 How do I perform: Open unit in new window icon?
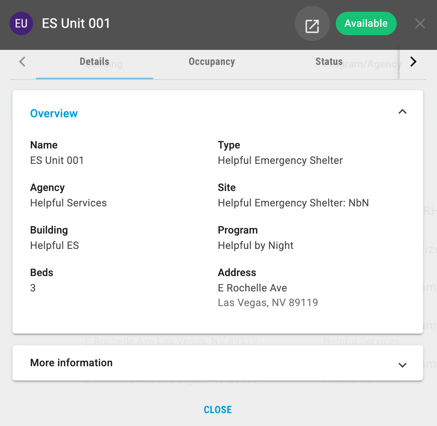pos(312,24)
